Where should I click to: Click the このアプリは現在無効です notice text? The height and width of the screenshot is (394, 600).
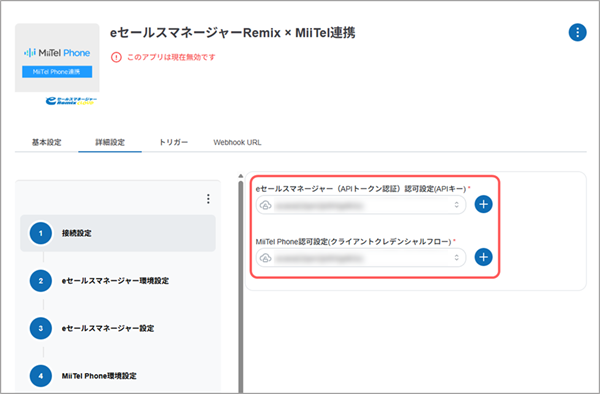coord(171,57)
